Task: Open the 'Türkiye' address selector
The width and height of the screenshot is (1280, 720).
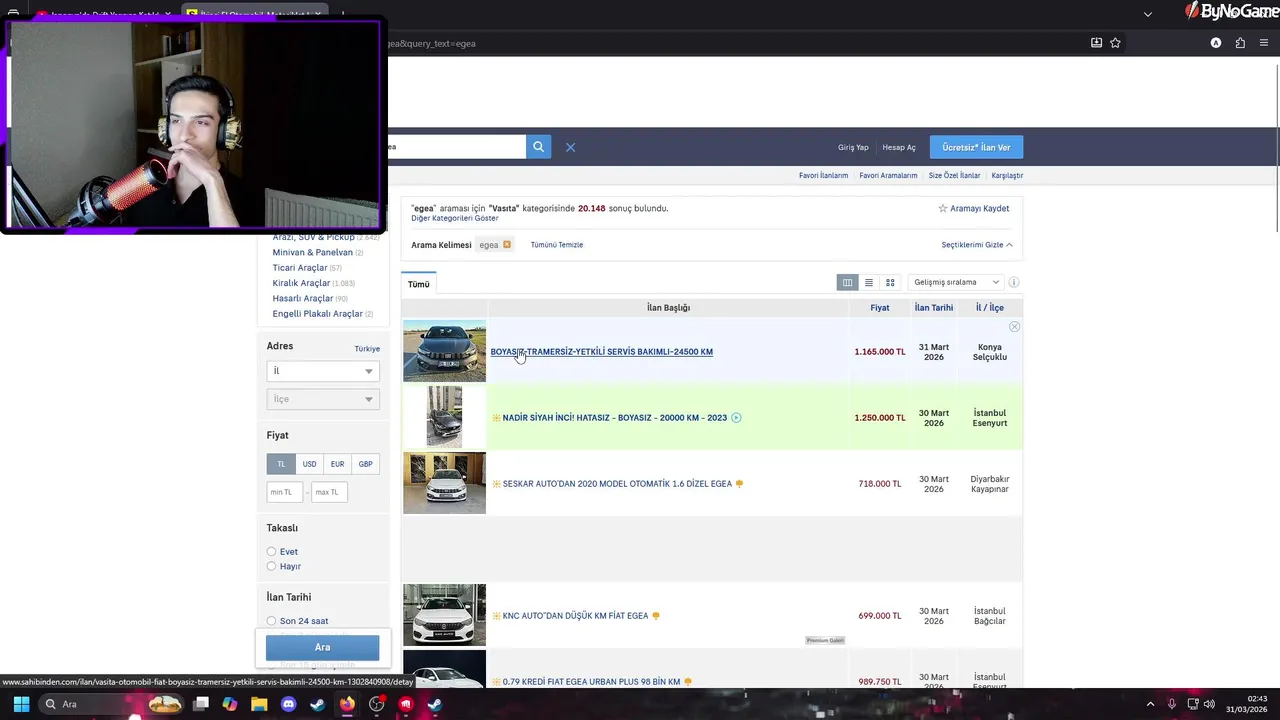Action: tap(367, 349)
